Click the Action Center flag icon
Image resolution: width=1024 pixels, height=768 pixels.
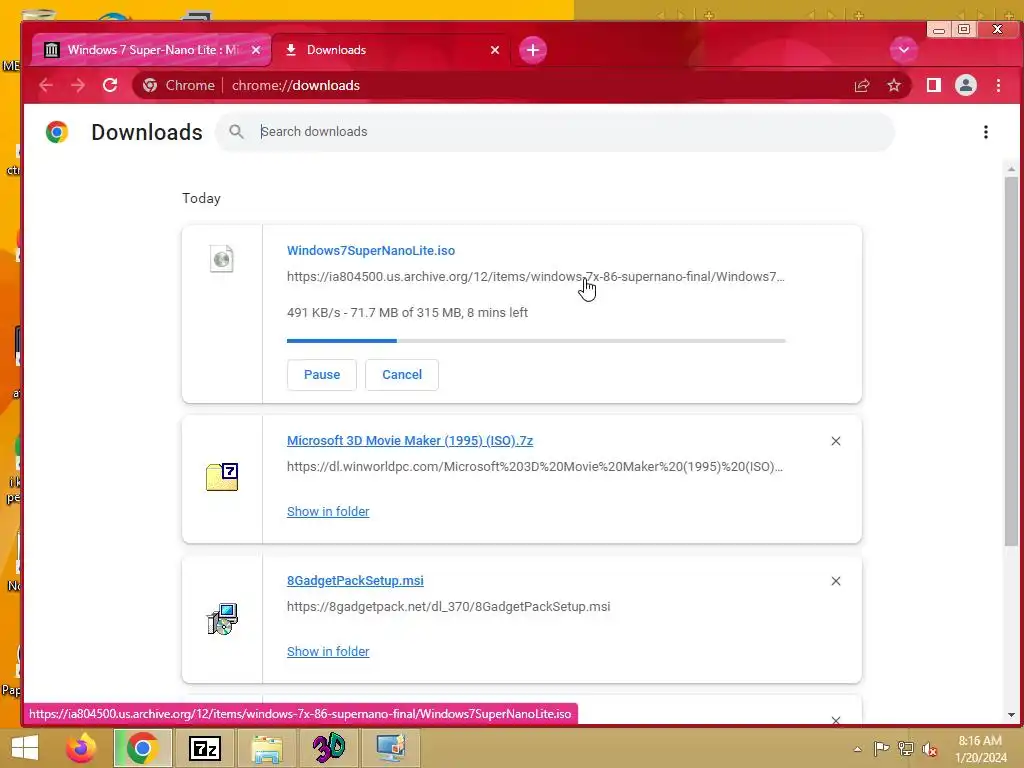(882, 749)
